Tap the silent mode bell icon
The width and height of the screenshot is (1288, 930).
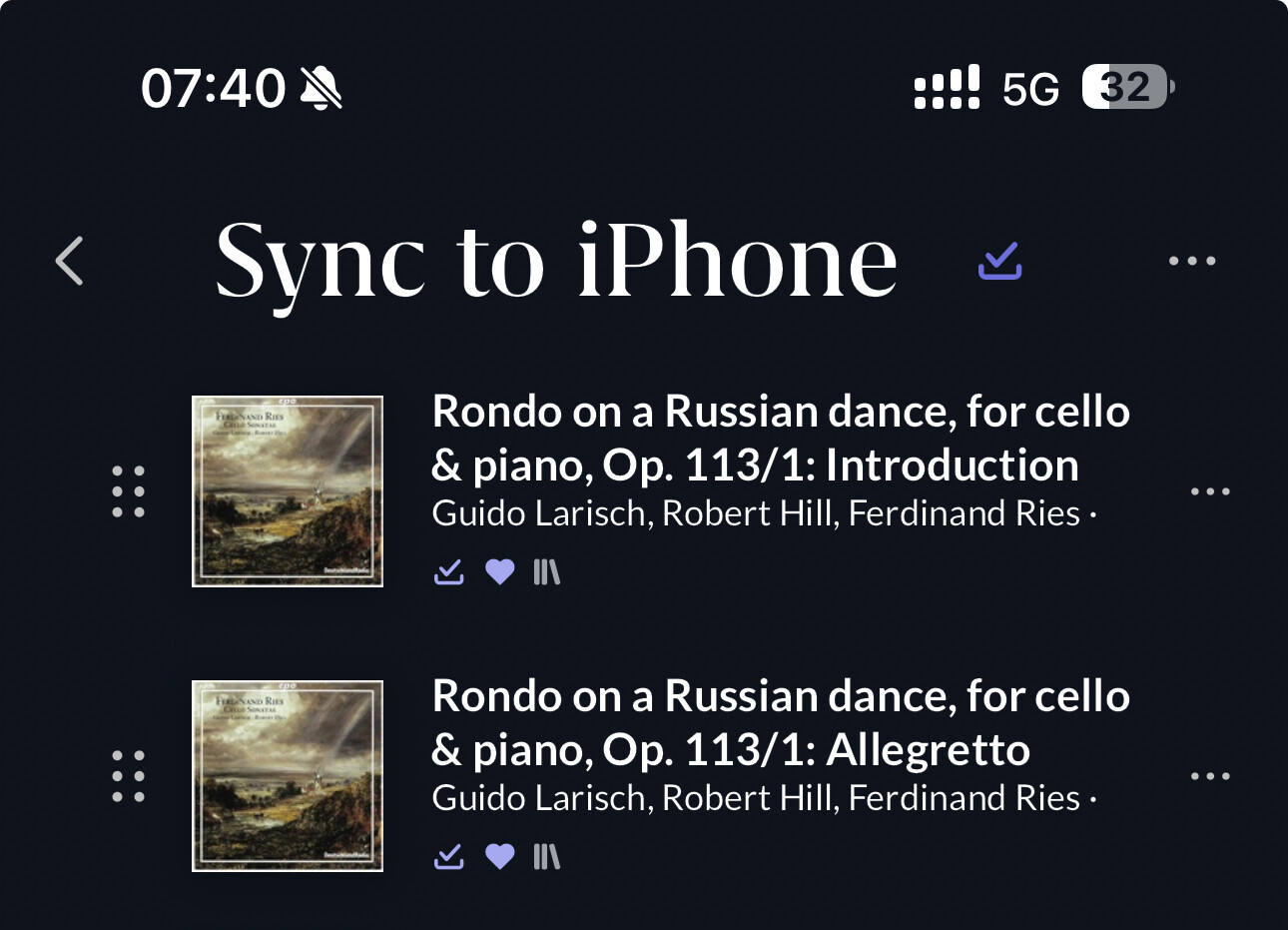click(321, 88)
